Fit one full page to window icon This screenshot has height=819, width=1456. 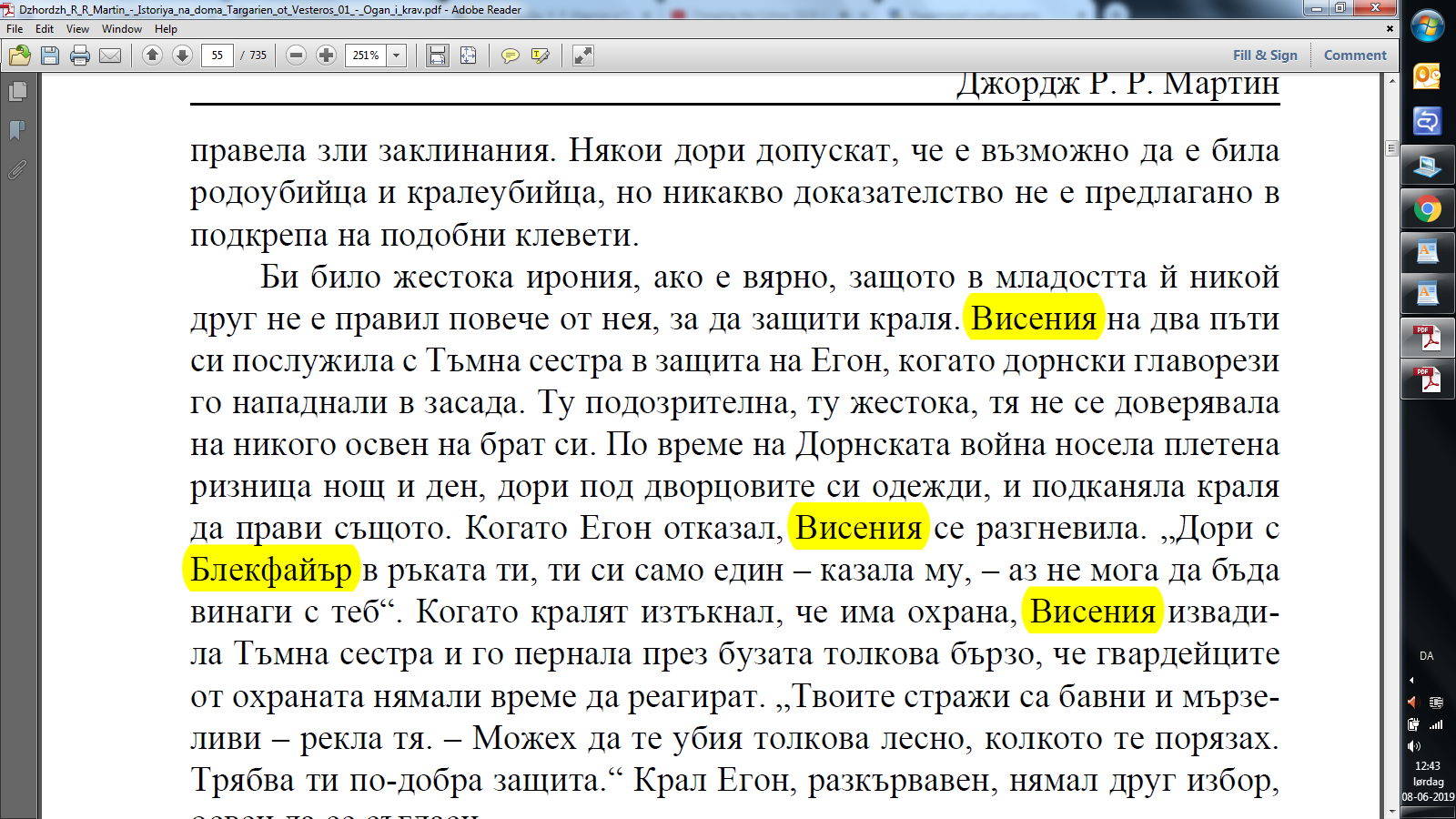pos(468,56)
